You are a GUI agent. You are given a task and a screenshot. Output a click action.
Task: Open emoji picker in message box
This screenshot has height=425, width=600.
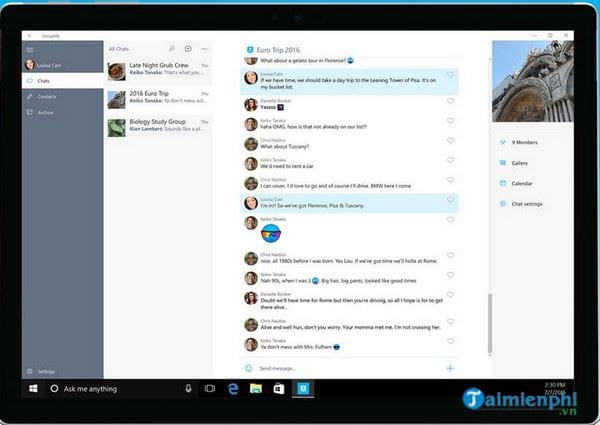tap(249, 368)
